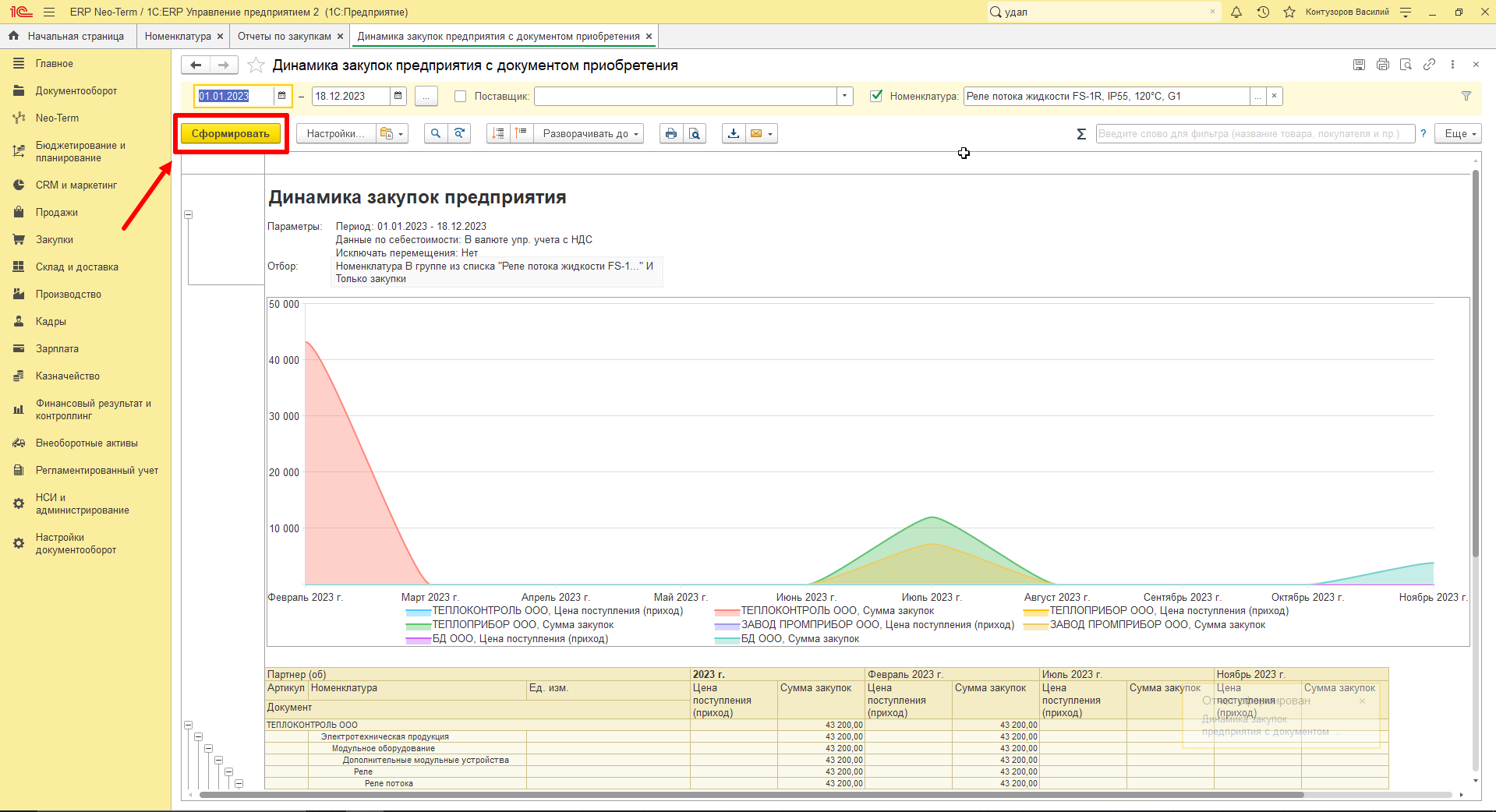This screenshot has height=812, width=1496.
Task: Click the save diskette icon in header
Action: coord(1359,65)
